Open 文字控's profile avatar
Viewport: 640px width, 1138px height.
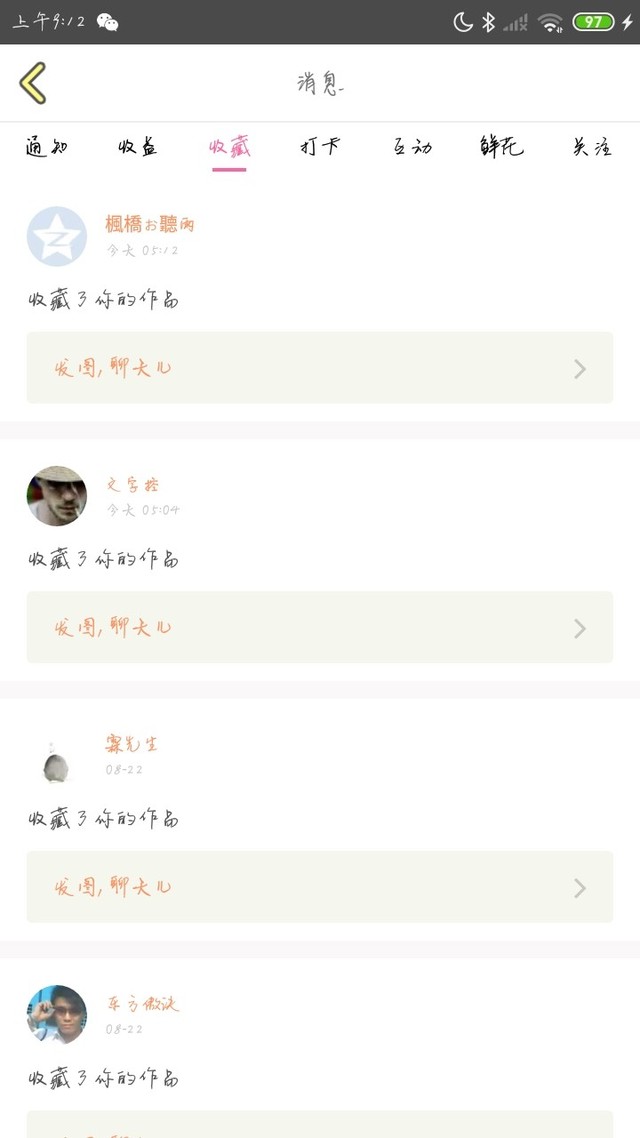[57, 496]
